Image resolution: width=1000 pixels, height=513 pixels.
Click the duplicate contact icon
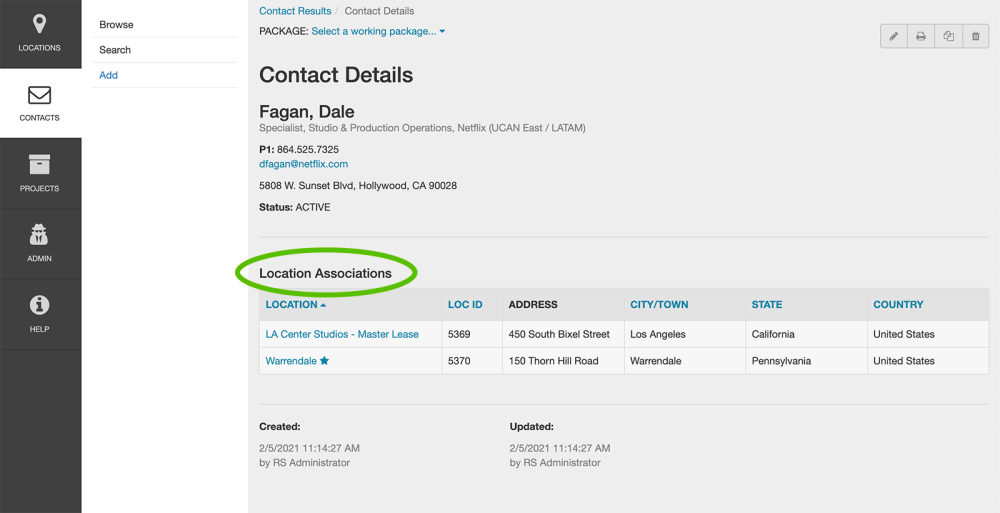pyautogui.click(x=948, y=37)
